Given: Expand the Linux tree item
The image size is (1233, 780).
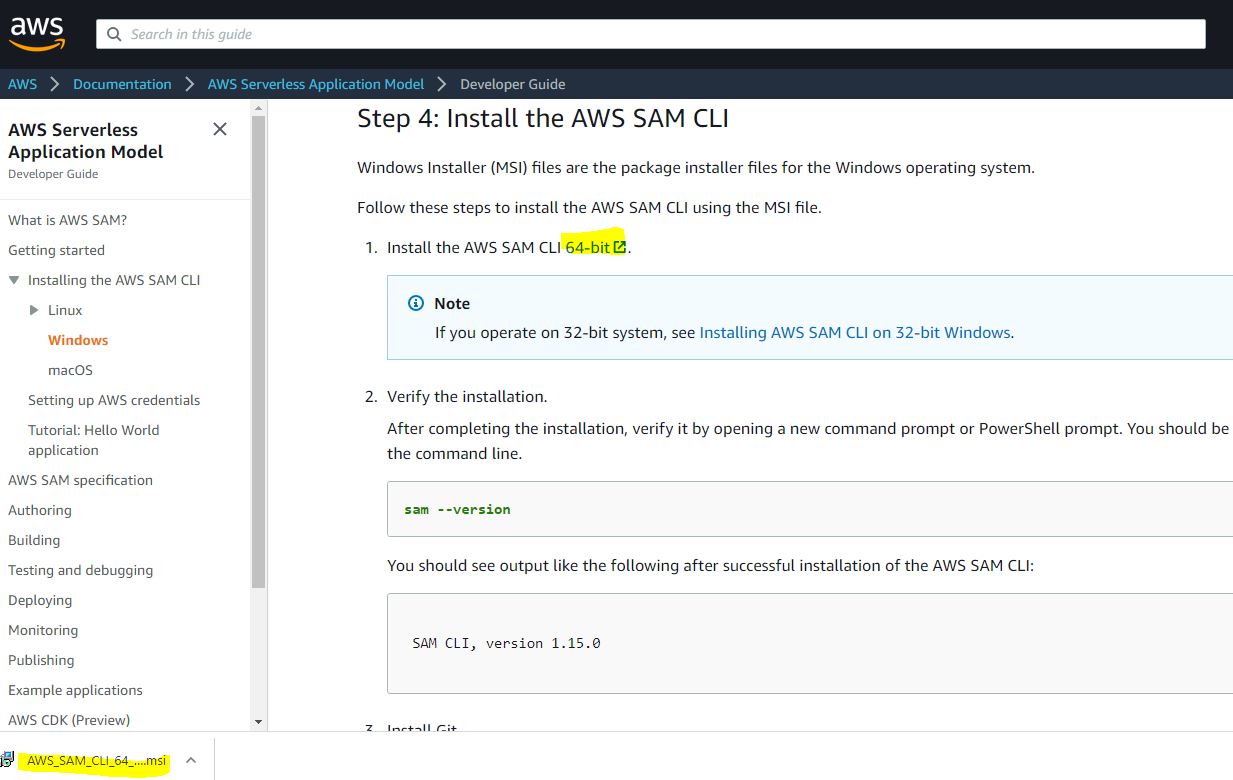Looking at the screenshot, I should pyautogui.click(x=34, y=310).
